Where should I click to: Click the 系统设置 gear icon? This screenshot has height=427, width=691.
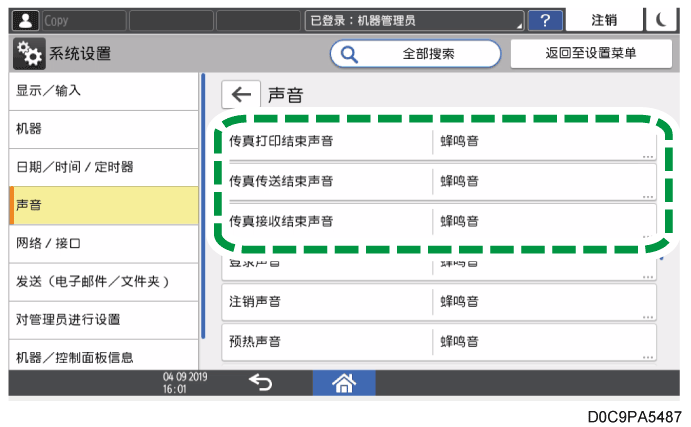pyautogui.click(x=28, y=54)
